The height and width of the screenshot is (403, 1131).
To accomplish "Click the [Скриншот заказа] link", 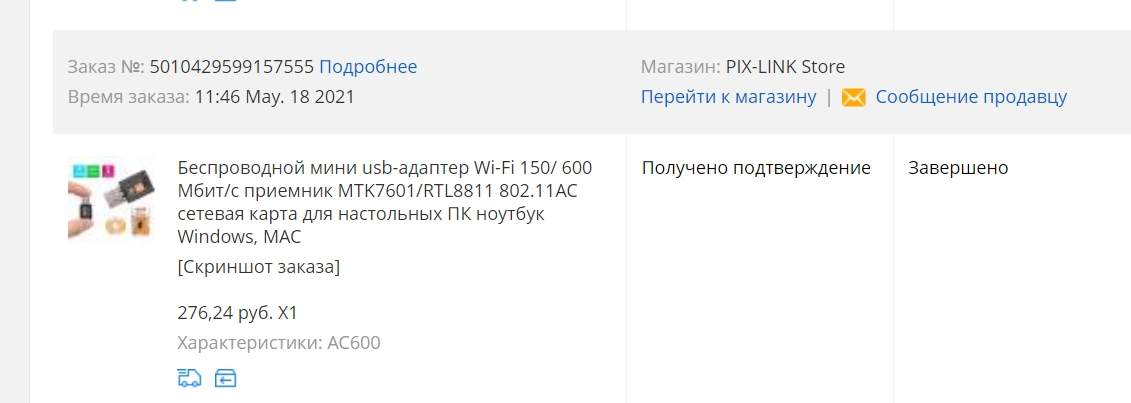I will point(258,267).
